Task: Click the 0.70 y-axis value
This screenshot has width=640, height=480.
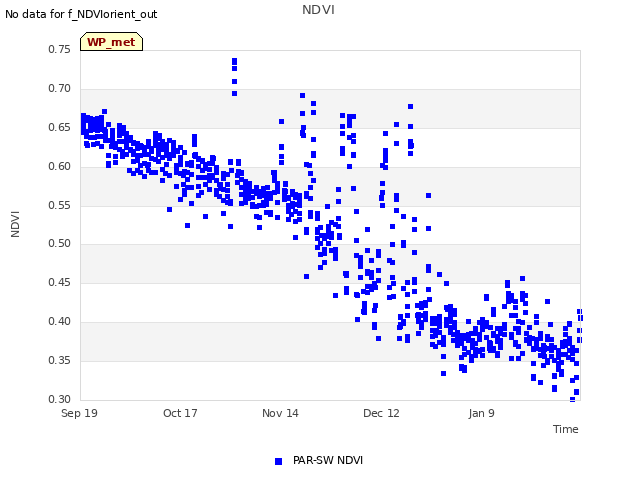Action: [59, 88]
